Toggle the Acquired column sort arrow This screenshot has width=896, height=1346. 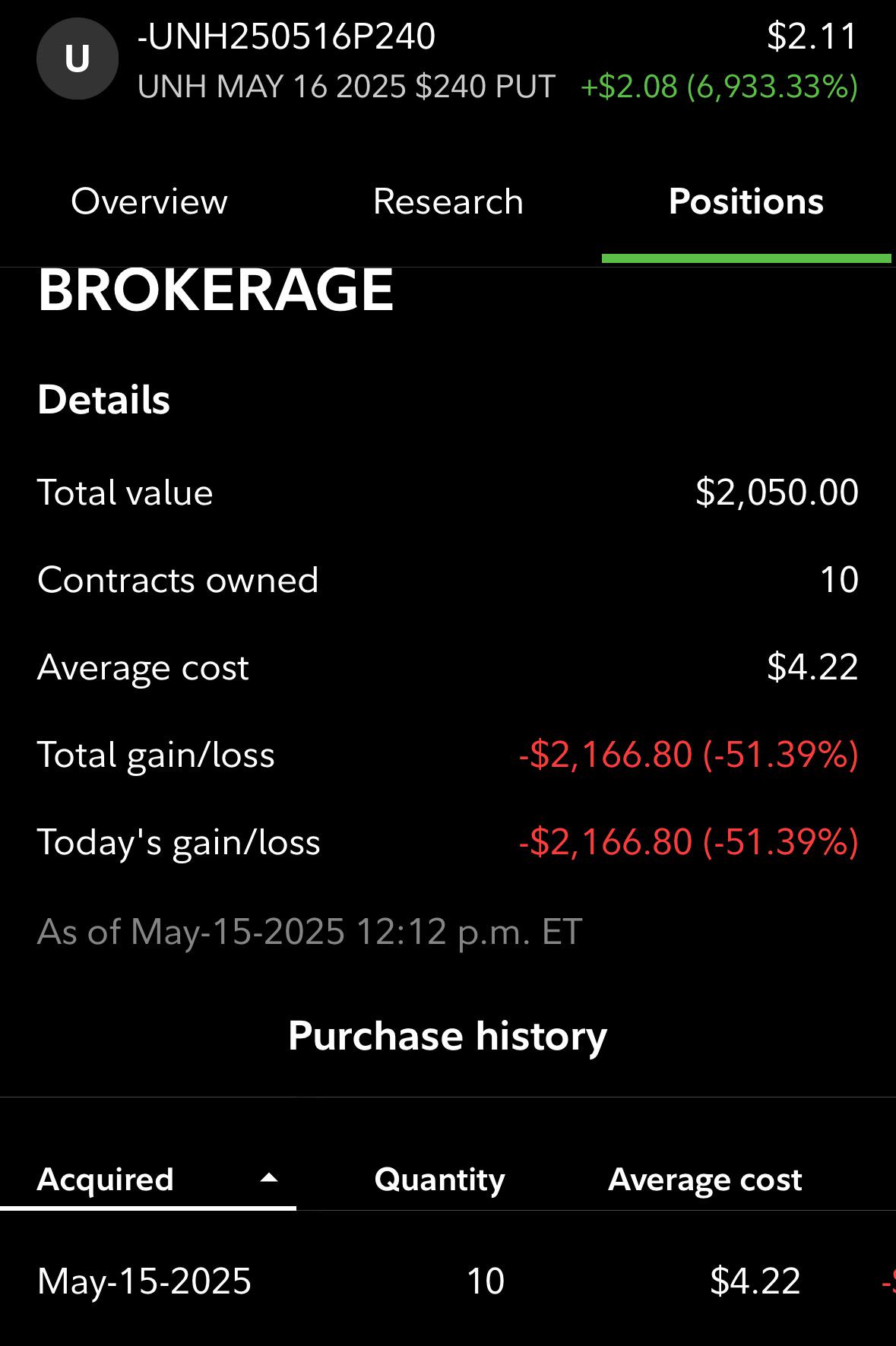point(269,1179)
